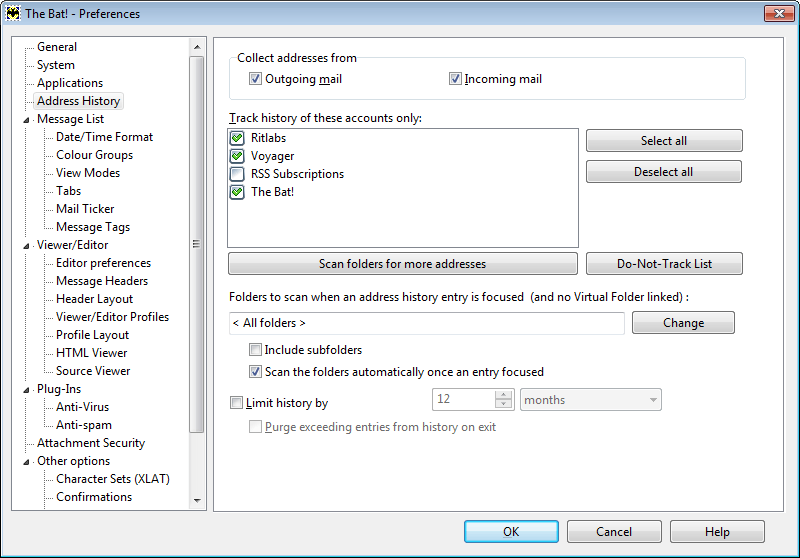Collapse the Viewer/Editor tree node
The width and height of the screenshot is (800, 558).
[27, 246]
